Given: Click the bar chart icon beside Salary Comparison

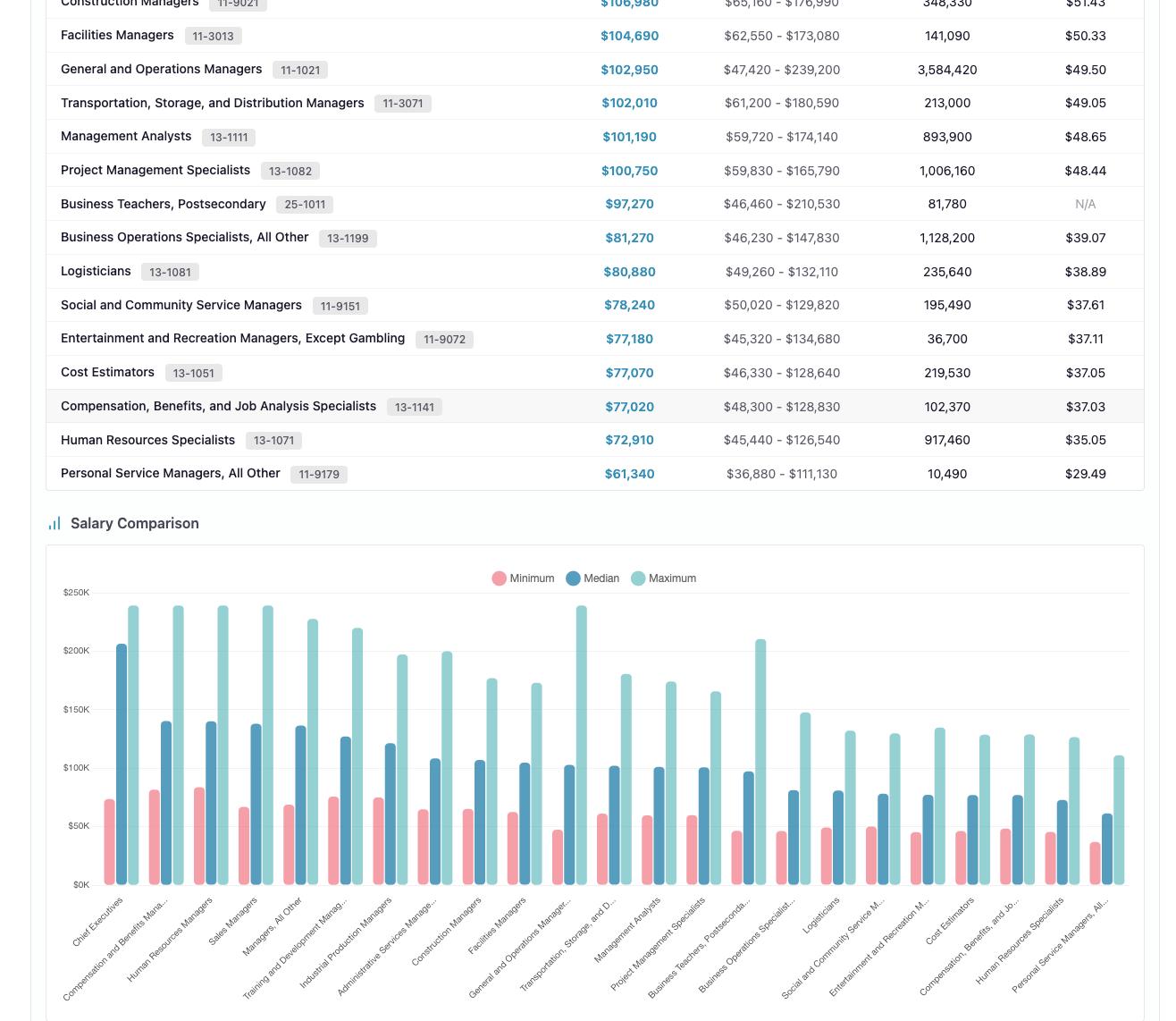Looking at the screenshot, I should (x=55, y=524).
